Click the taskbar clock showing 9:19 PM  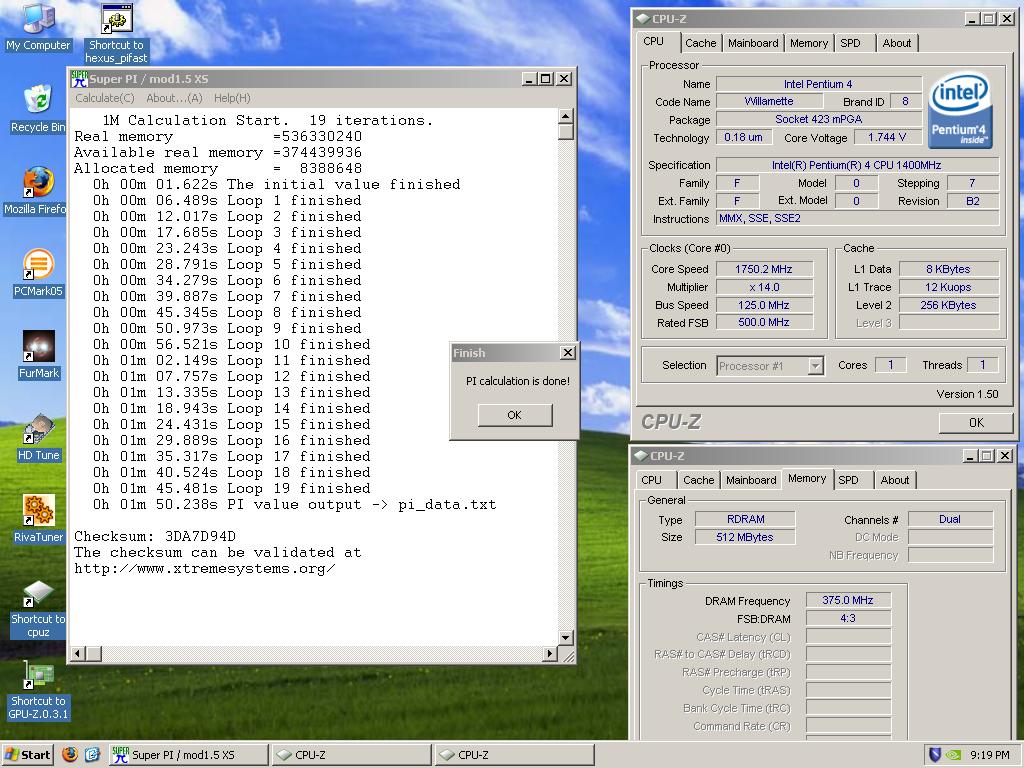click(989, 755)
